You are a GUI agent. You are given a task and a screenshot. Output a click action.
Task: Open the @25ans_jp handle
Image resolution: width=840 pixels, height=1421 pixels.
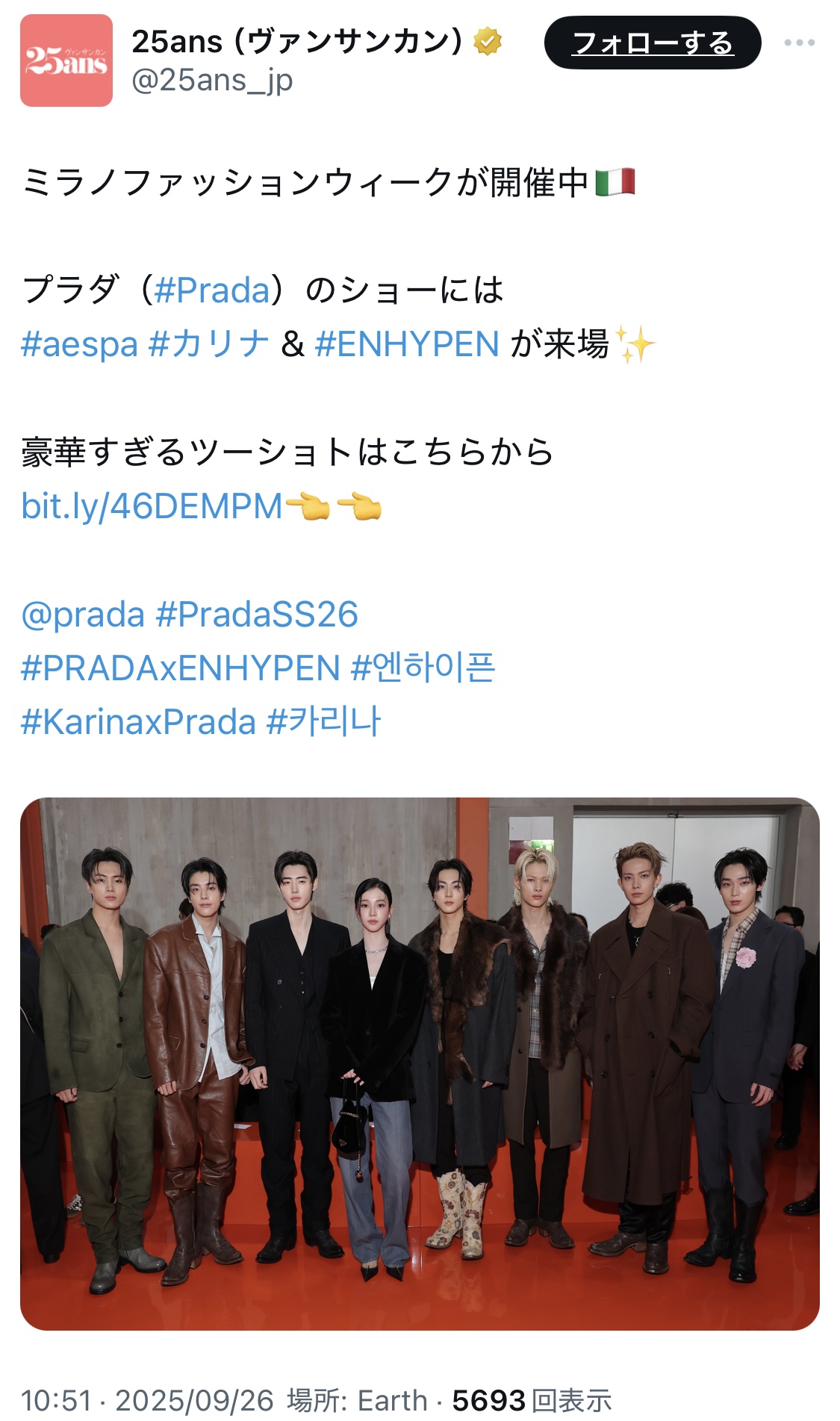[x=212, y=80]
